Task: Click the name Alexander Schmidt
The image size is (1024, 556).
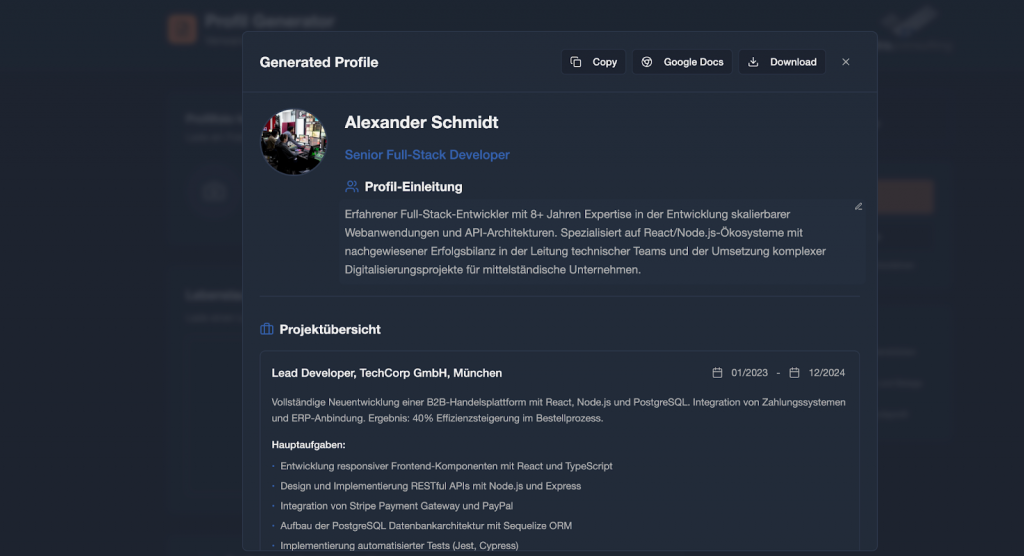Action: coord(421,122)
